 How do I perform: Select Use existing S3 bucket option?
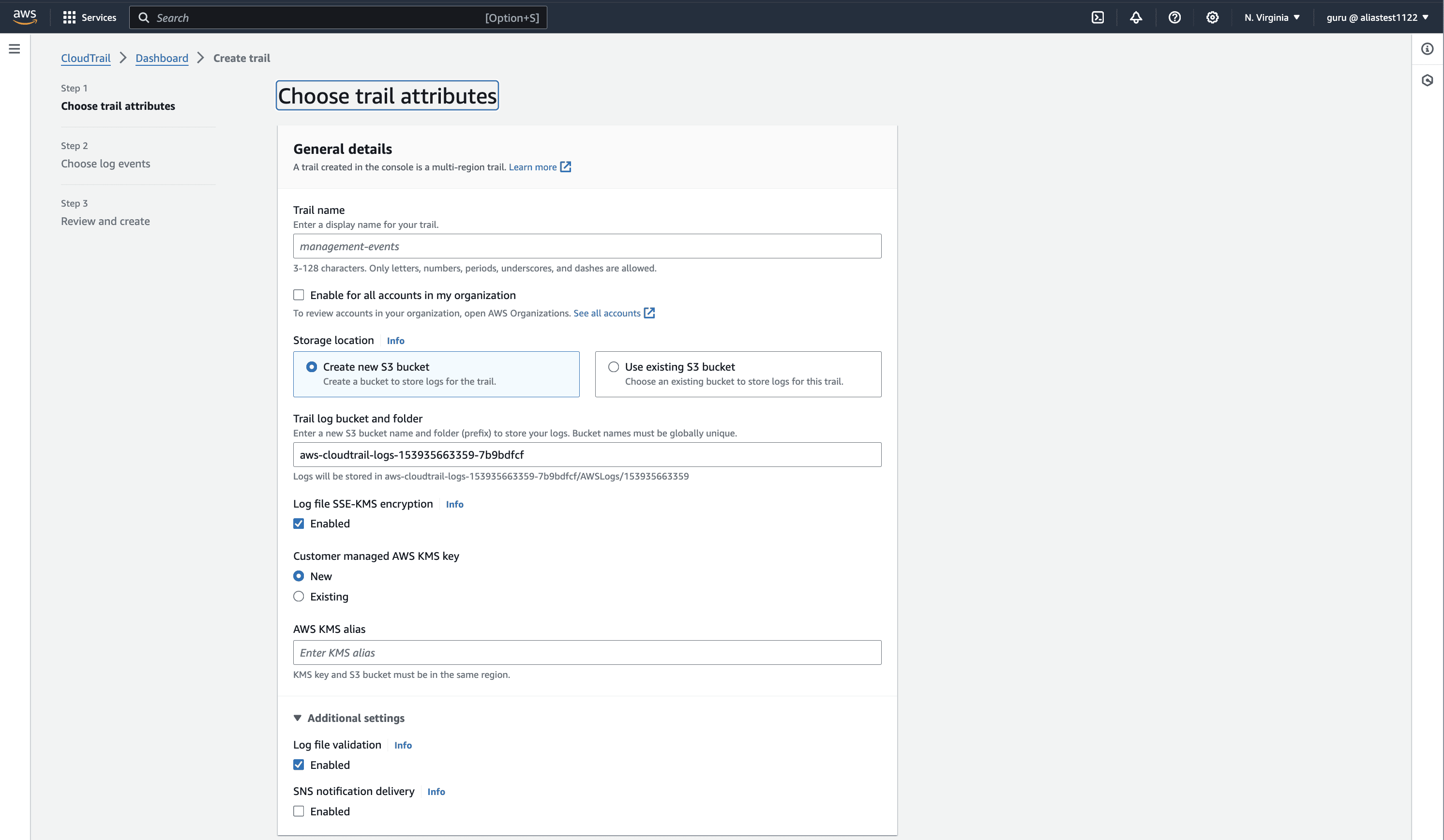click(x=614, y=367)
